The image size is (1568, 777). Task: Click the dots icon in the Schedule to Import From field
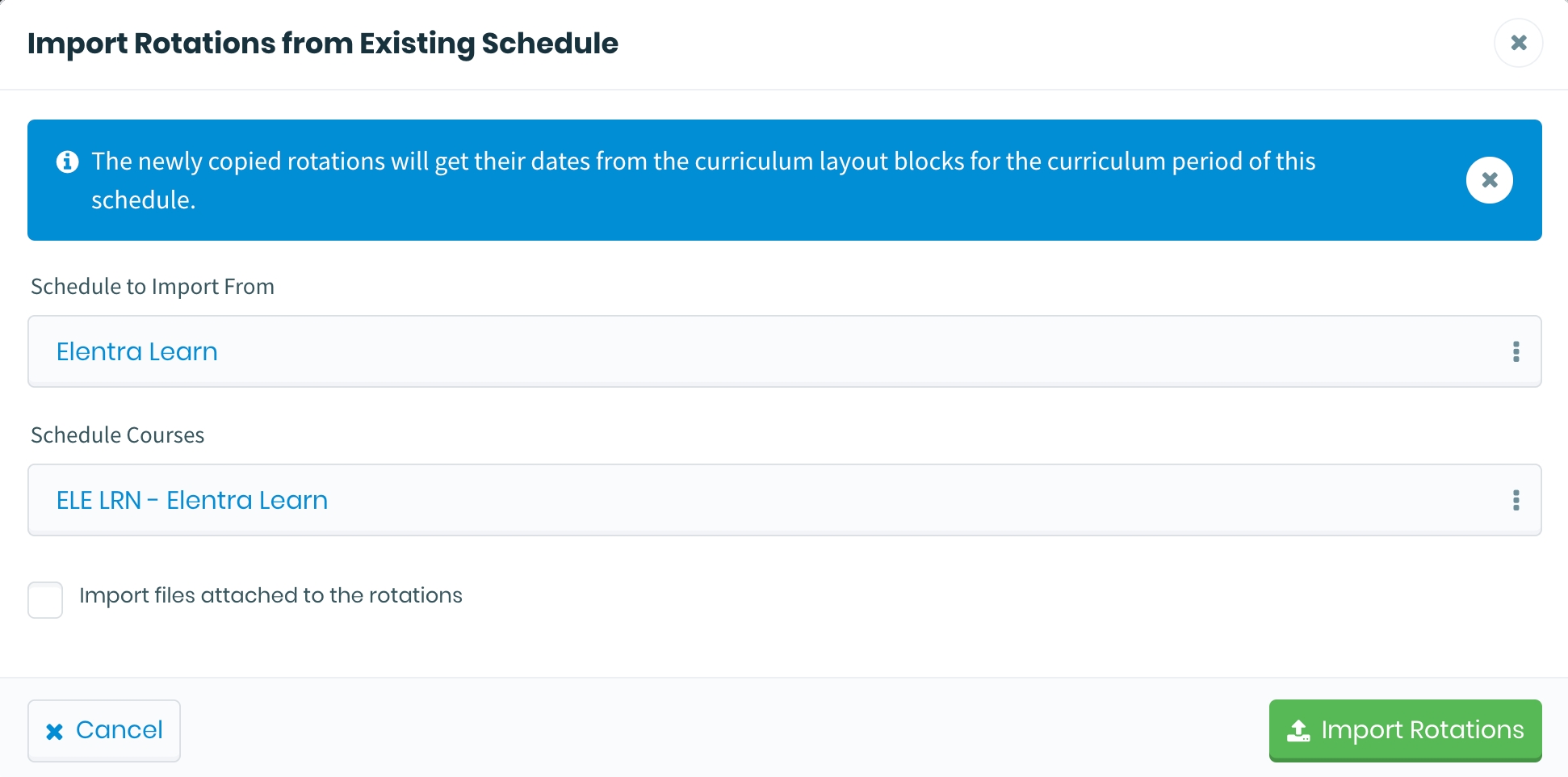point(1516,351)
